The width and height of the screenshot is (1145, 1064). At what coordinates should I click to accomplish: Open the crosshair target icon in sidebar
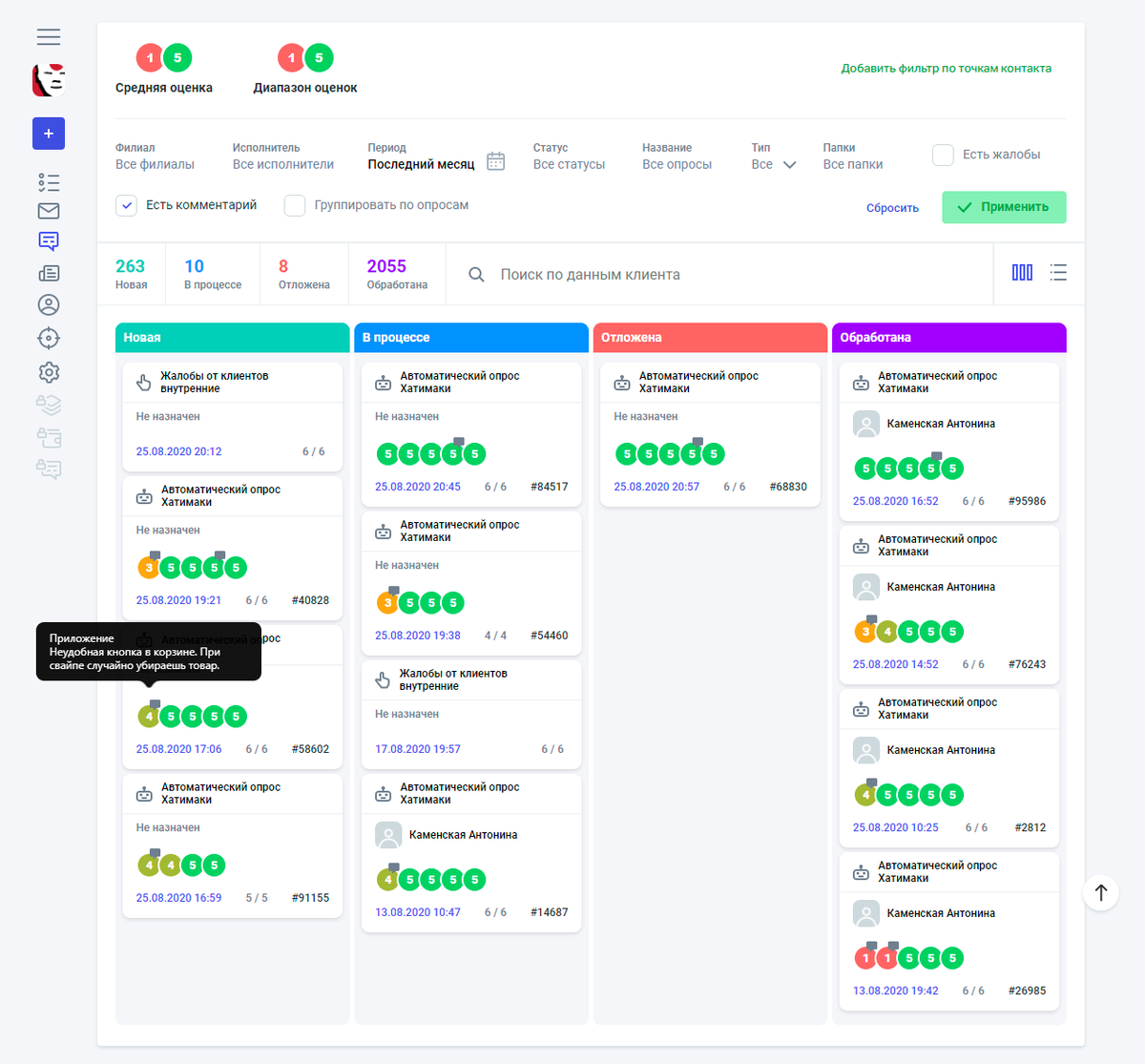tap(49, 338)
